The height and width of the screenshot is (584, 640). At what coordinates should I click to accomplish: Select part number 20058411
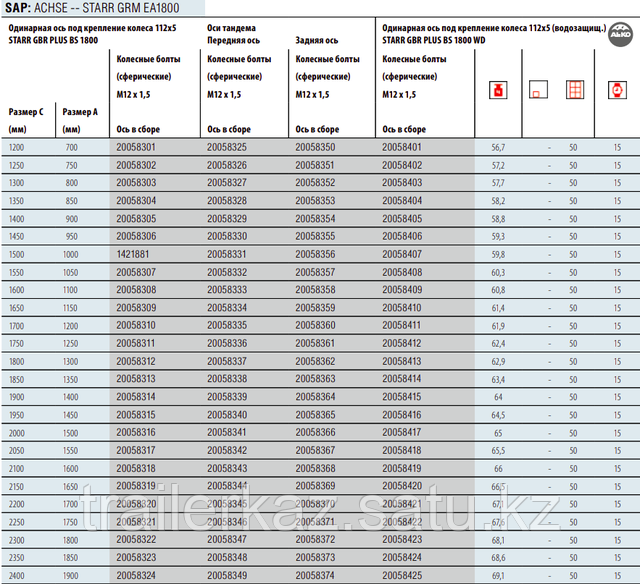(401, 325)
